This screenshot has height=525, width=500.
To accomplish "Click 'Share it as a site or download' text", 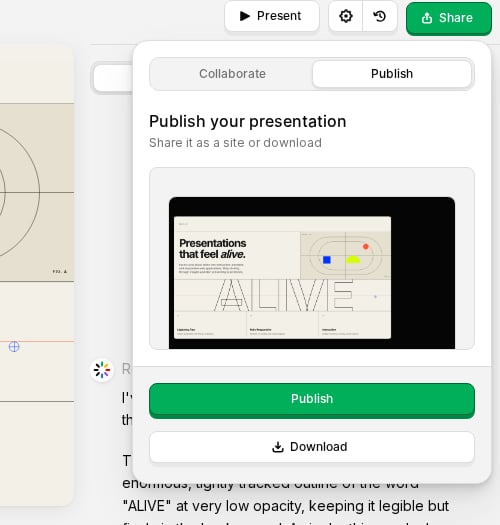I will tap(235, 143).
